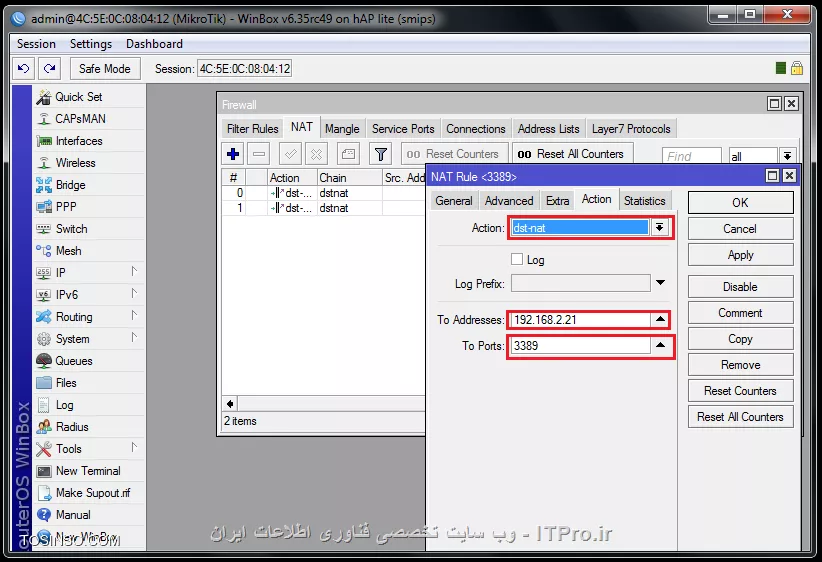Click the funnel filter icon
822x562 pixels.
[381, 154]
